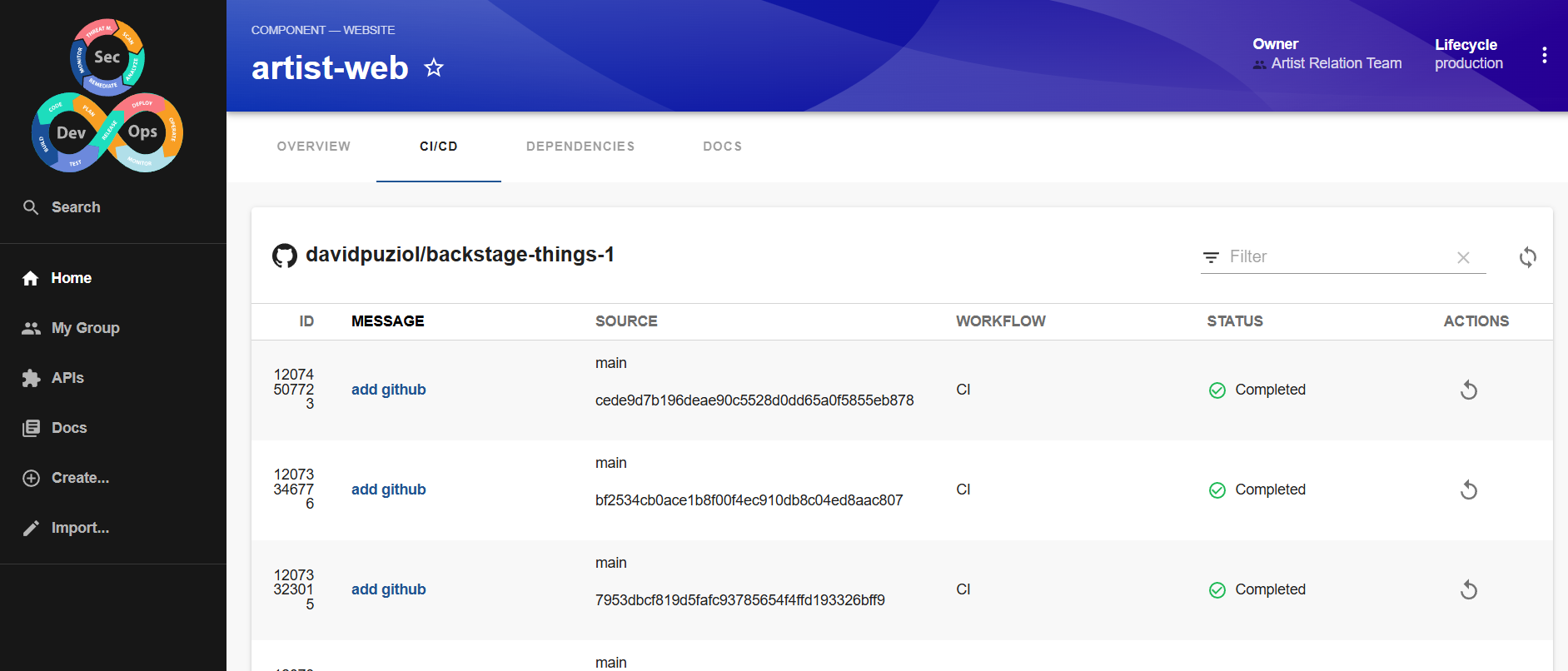
Task: Open the GitHub repository icon
Action: [x=285, y=256]
